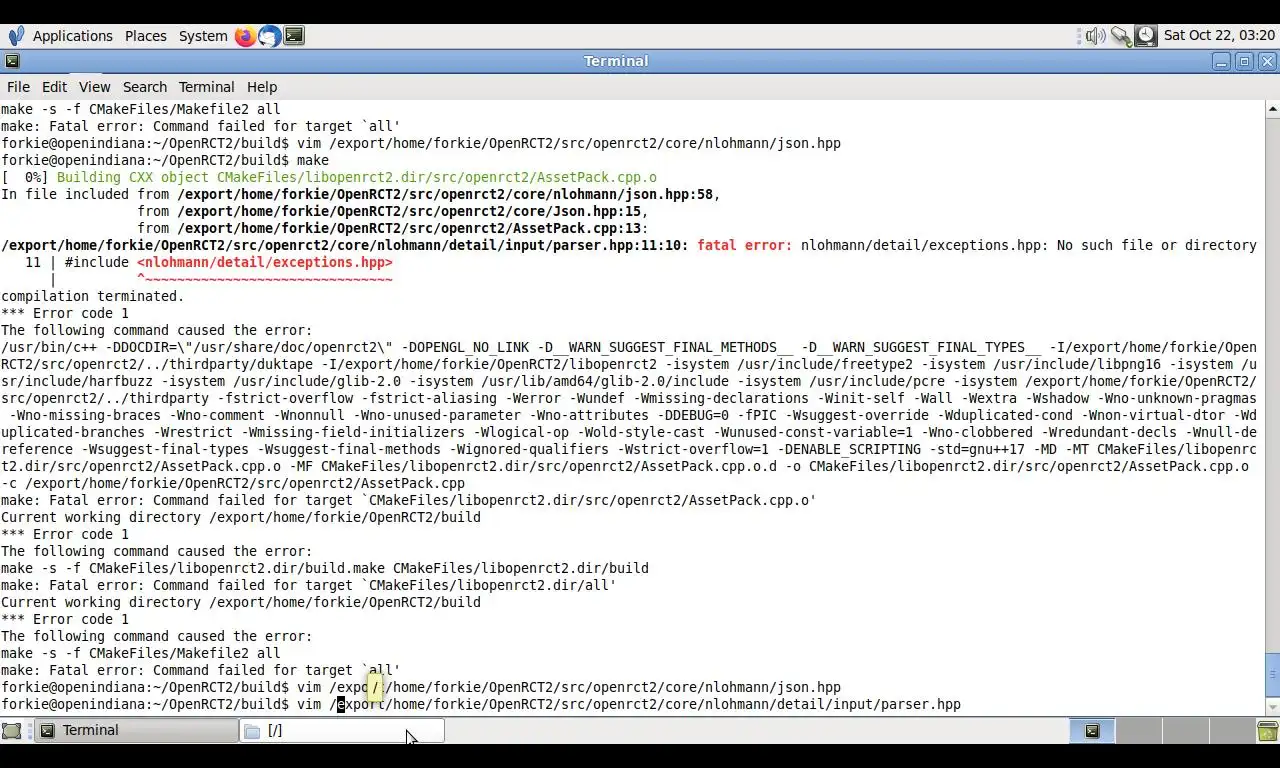The width and height of the screenshot is (1280, 768).
Task: Open the Terminal menu in menubar
Action: tap(206, 87)
